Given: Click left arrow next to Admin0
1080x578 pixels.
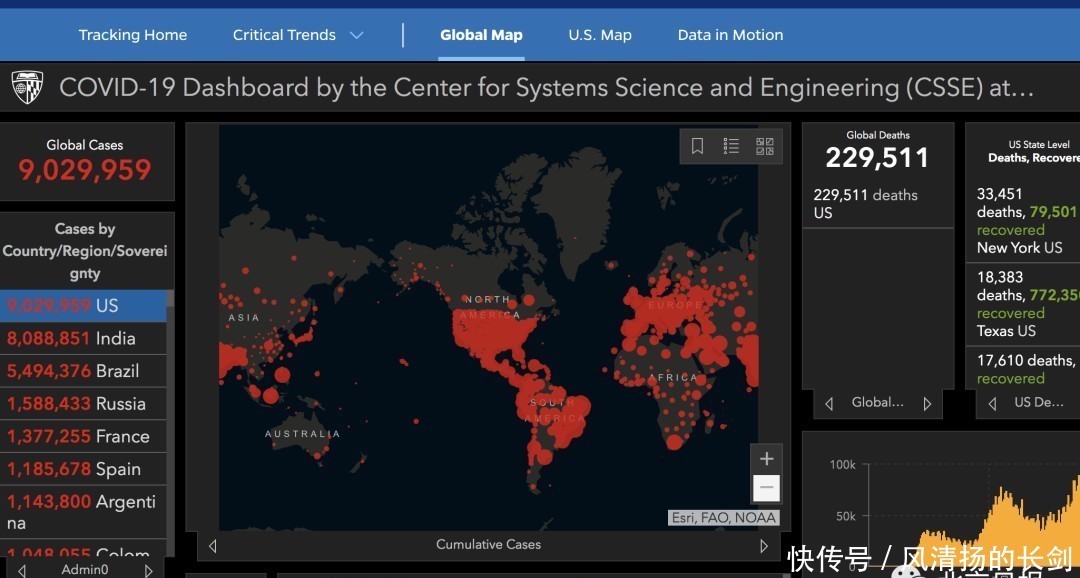Looking at the screenshot, I should (22, 570).
